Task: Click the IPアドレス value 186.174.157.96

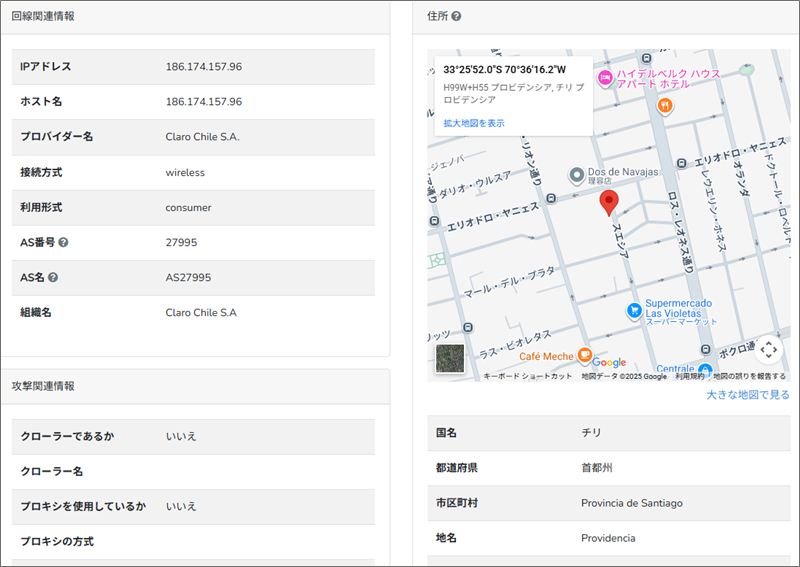Action: click(x=203, y=67)
